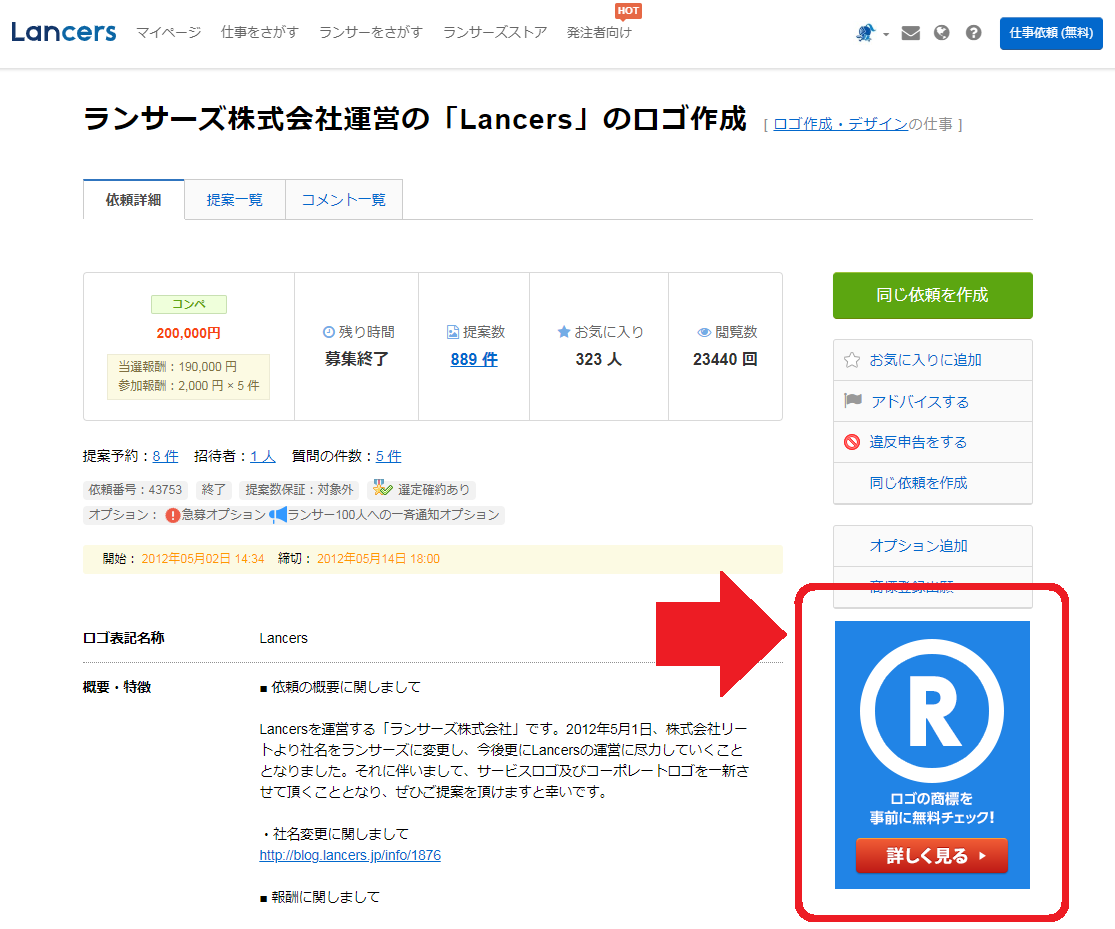Open the help question mark icon
The height and width of the screenshot is (929, 1115).
click(973, 33)
